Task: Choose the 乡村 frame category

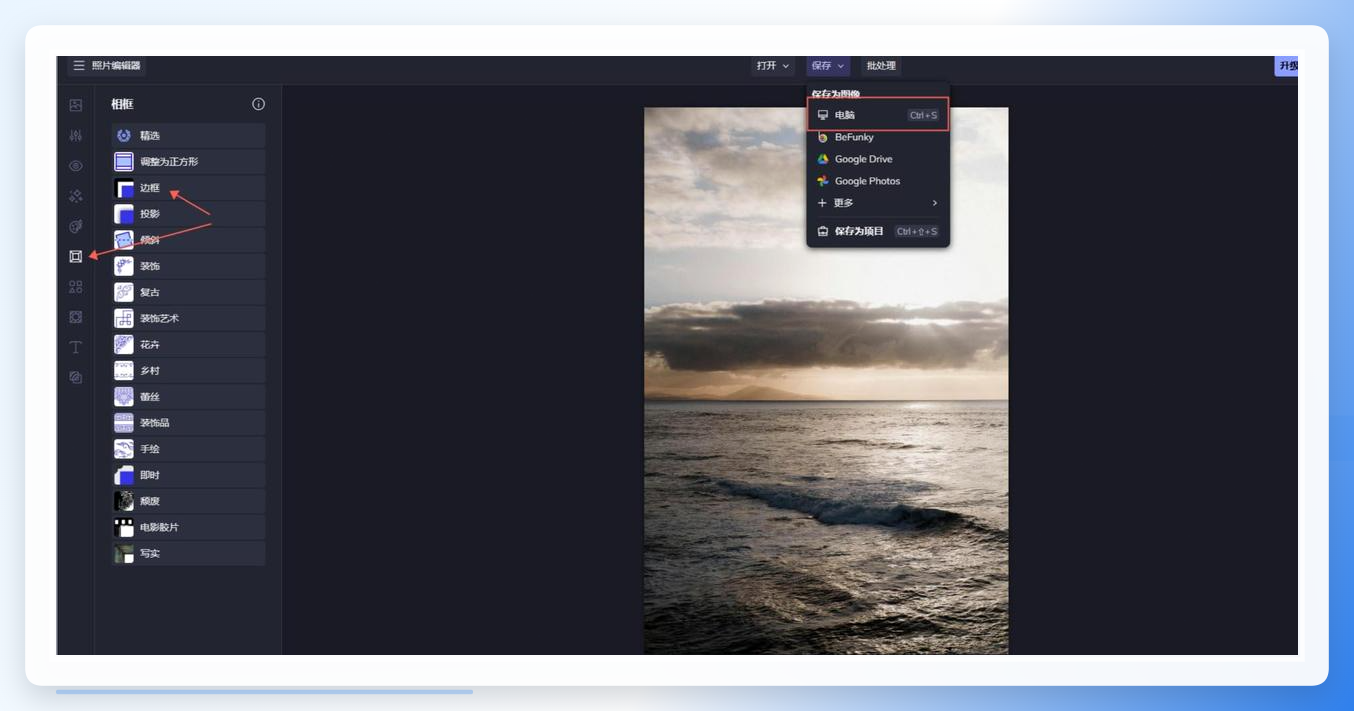Action: click(188, 371)
